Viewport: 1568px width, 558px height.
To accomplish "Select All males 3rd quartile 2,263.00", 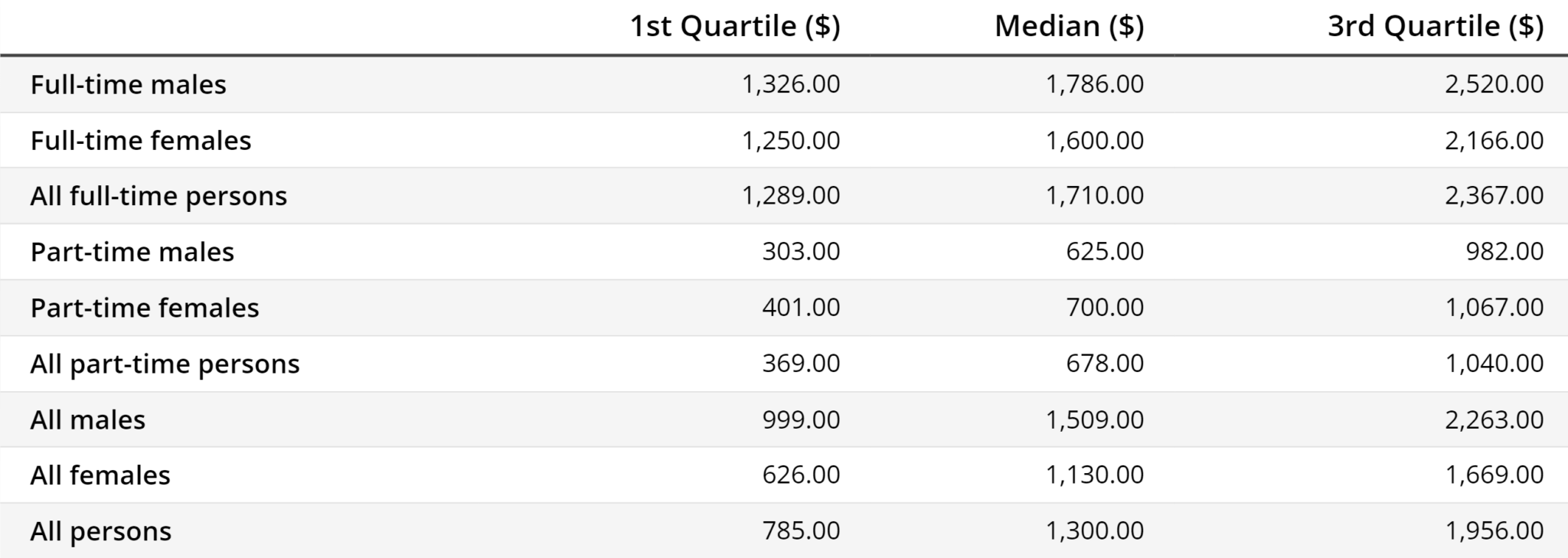I will click(x=1494, y=419).
